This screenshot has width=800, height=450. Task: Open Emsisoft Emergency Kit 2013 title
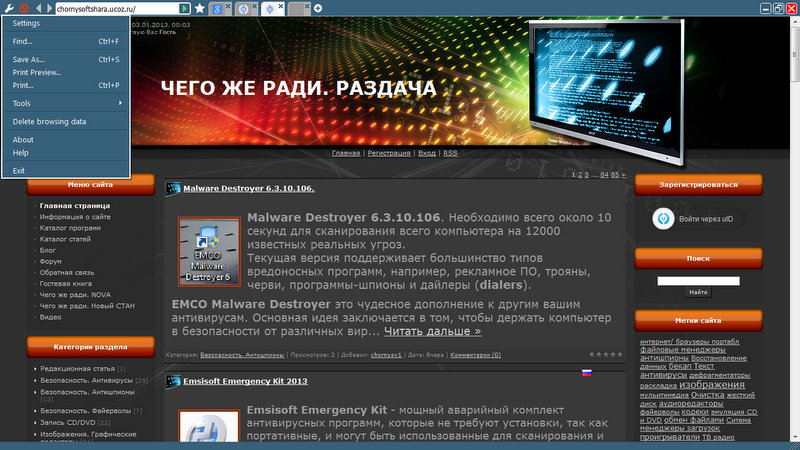coord(245,381)
